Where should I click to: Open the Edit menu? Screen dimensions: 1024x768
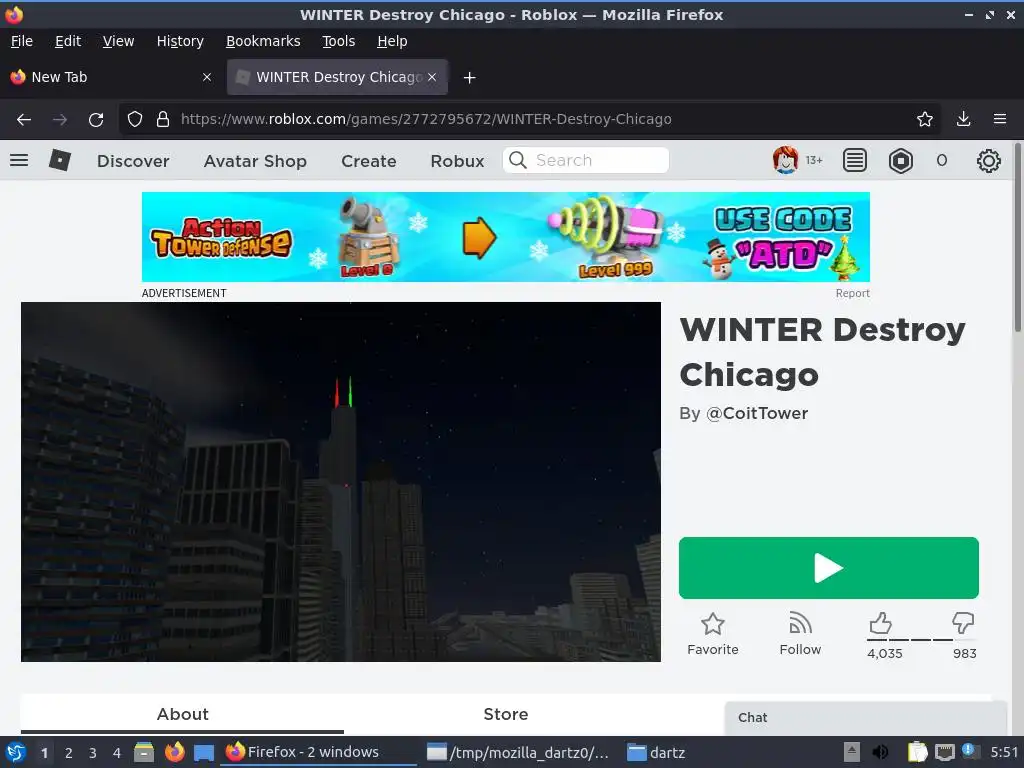68,41
